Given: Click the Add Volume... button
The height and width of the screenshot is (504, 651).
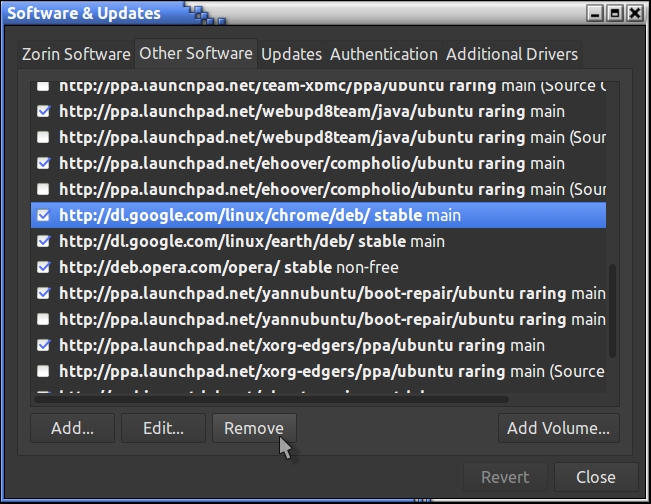Looking at the screenshot, I should 558,428.
